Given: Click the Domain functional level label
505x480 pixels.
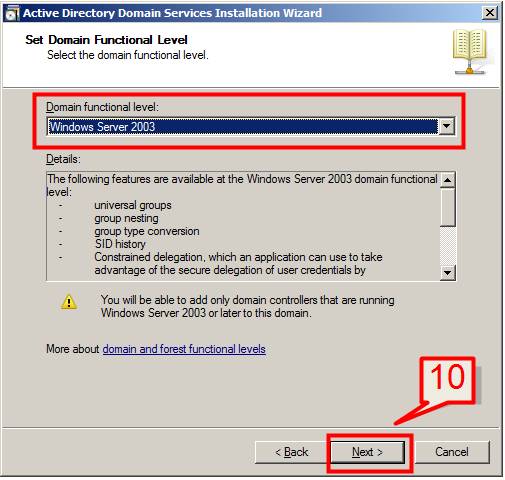Looking at the screenshot, I should (x=102, y=107).
